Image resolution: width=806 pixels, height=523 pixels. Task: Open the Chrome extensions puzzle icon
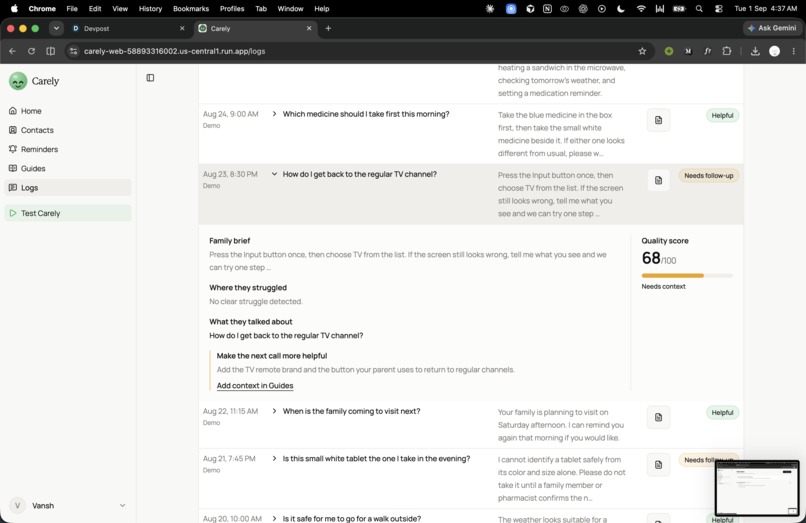[x=727, y=51]
